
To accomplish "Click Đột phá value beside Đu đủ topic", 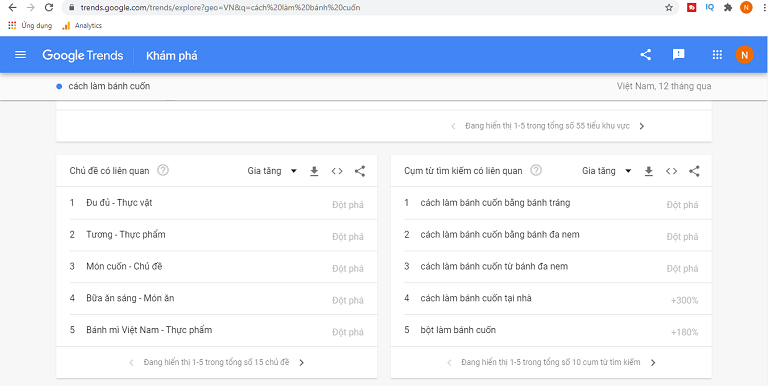I will click(348, 205).
